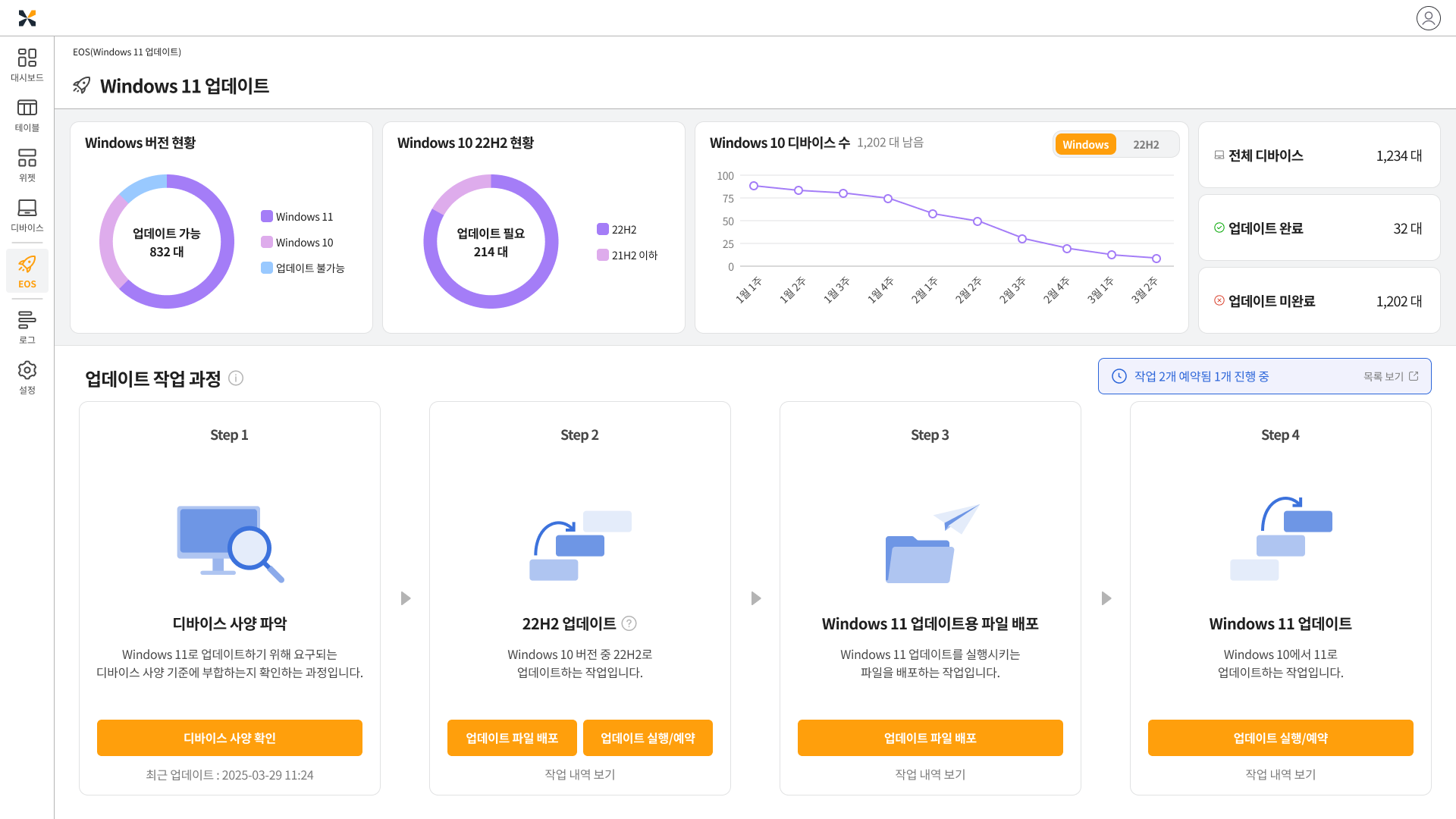
Task: Click the clock icon in job status banner
Action: click(x=1119, y=376)
